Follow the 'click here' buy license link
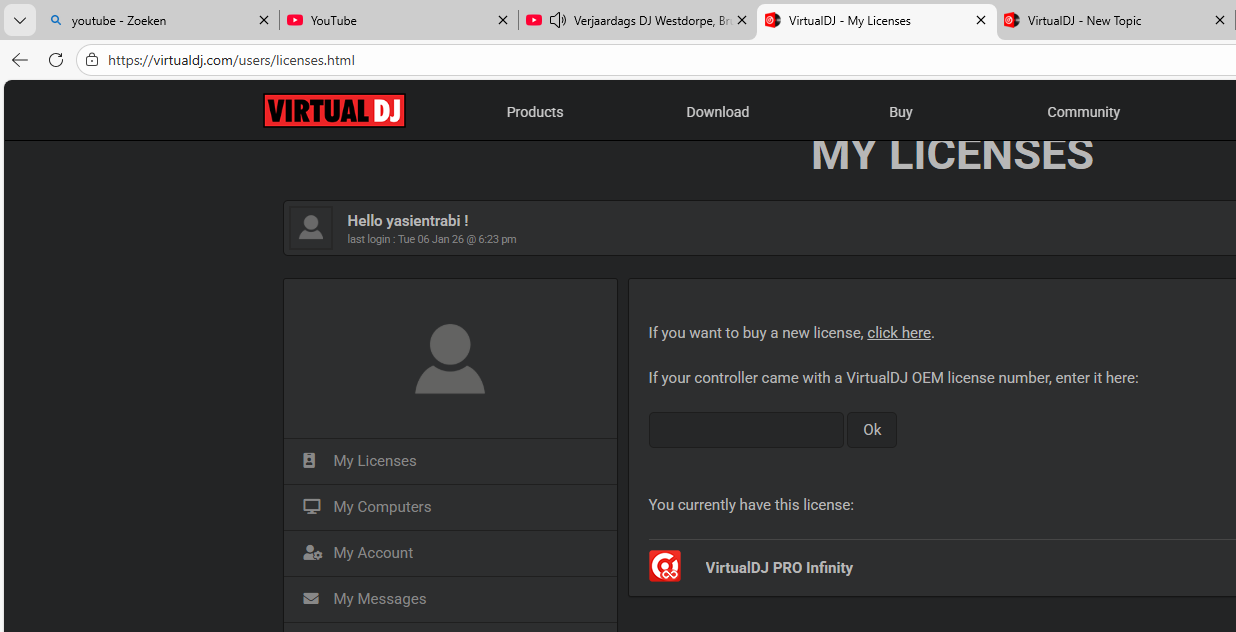Image resolution: width=1236 pixels, height=632 pixels. click(898, 333)
